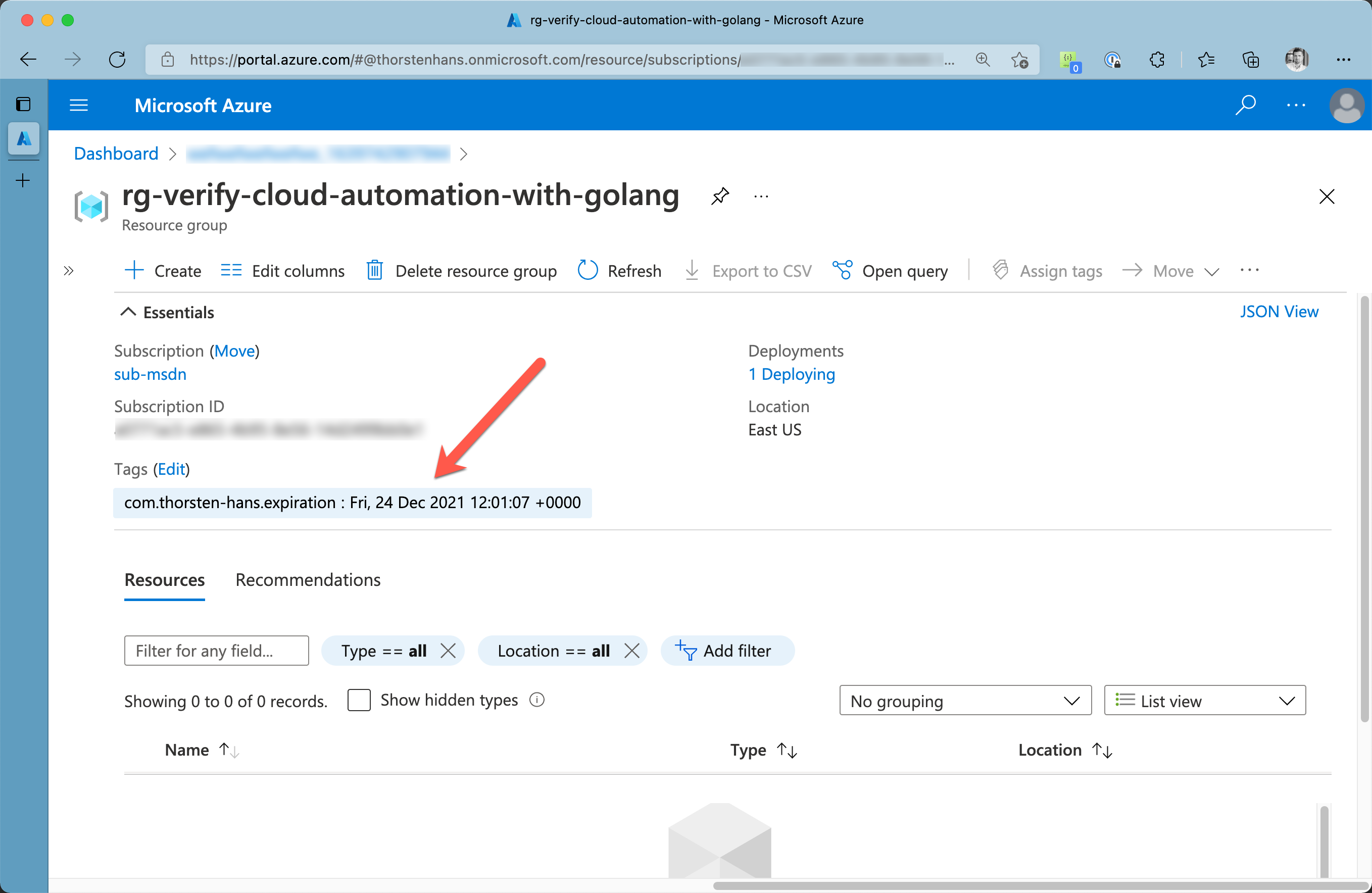Screen dimensions: 1372x893
Task: Select the Resources tab
Action: [164, 579]
